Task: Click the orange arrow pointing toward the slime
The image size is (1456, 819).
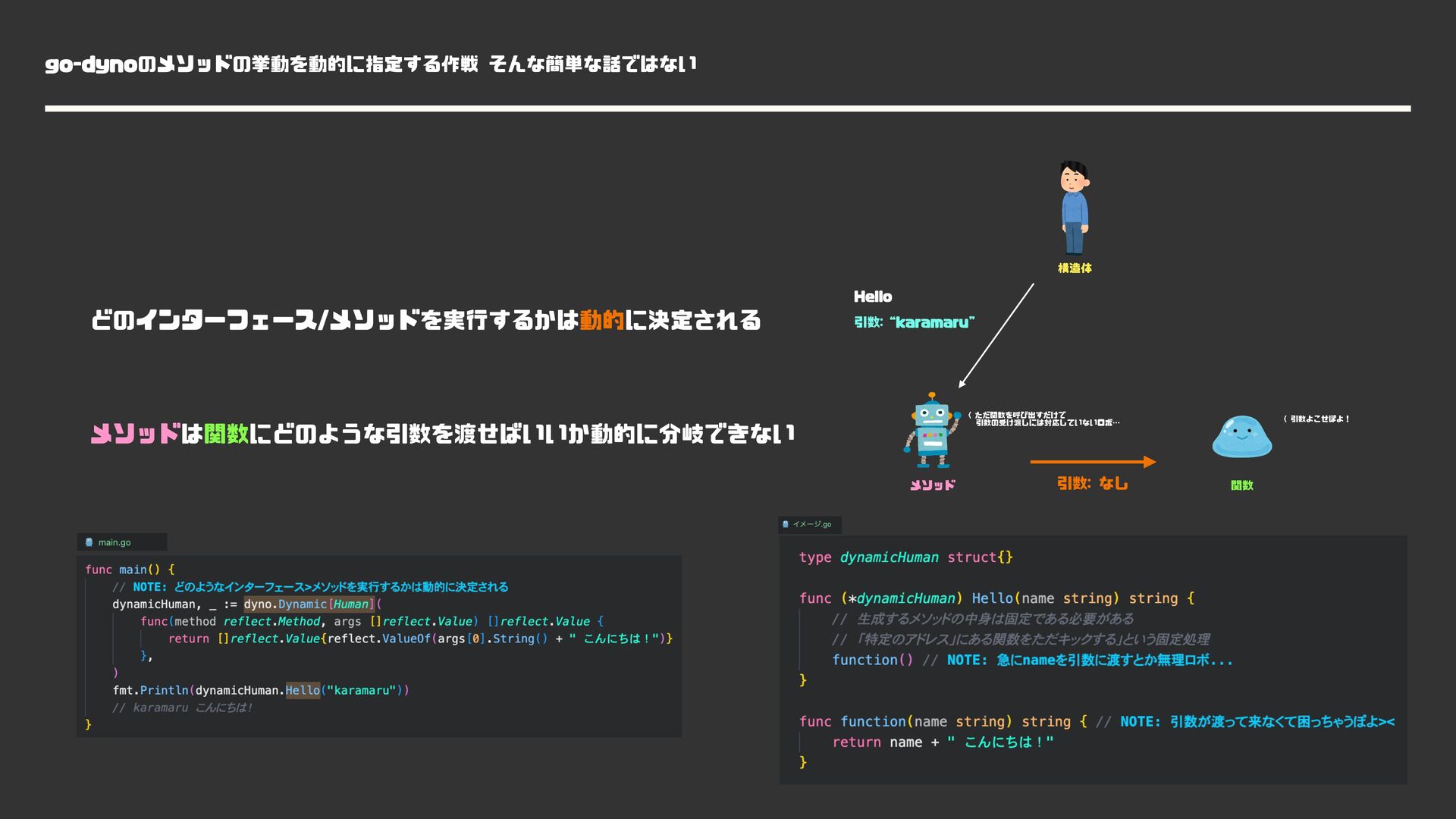Action: pyautogui.click(x=1092, y=461)
